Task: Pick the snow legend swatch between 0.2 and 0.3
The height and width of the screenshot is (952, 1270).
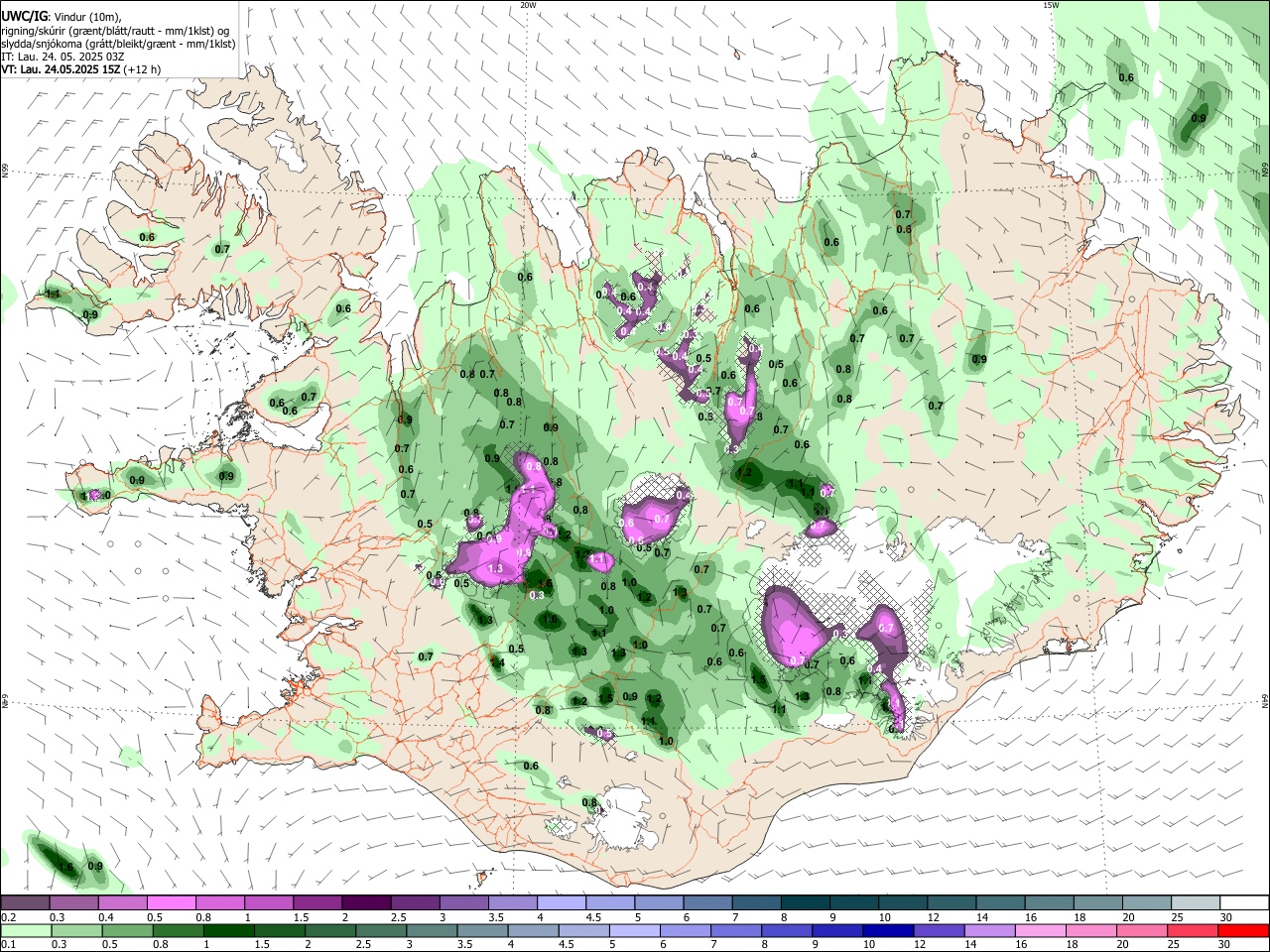Action: click(25, 903)
